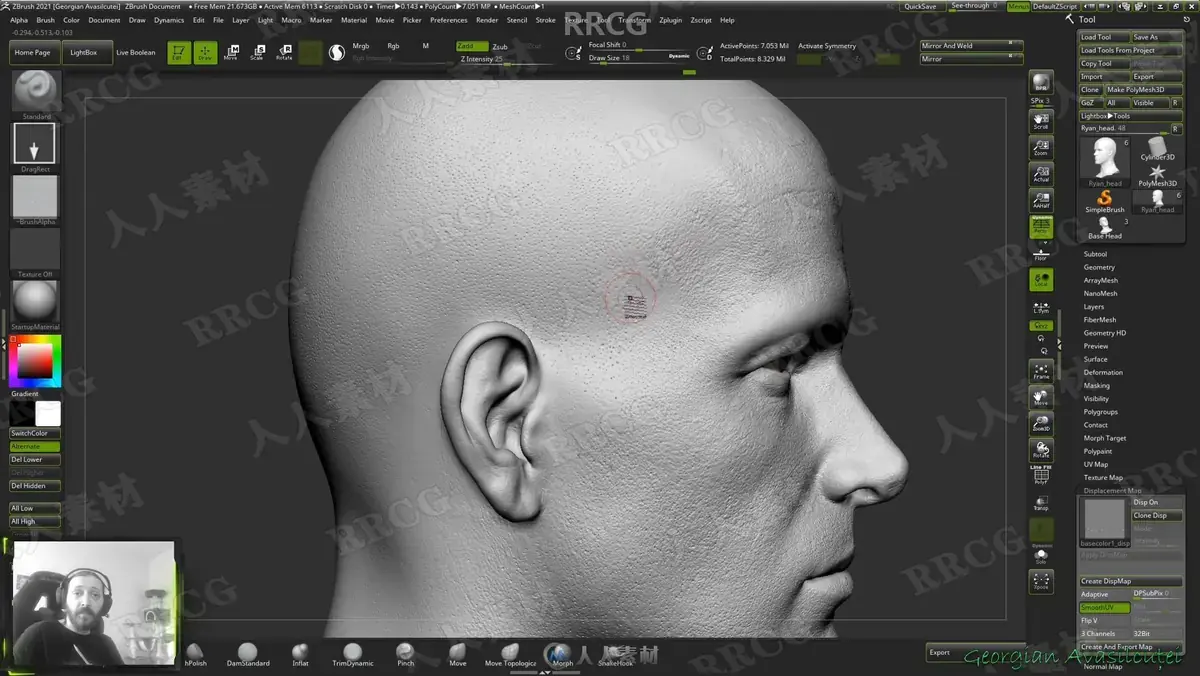
Task: Open the LightBox button
Action: [x=84, y=52]
